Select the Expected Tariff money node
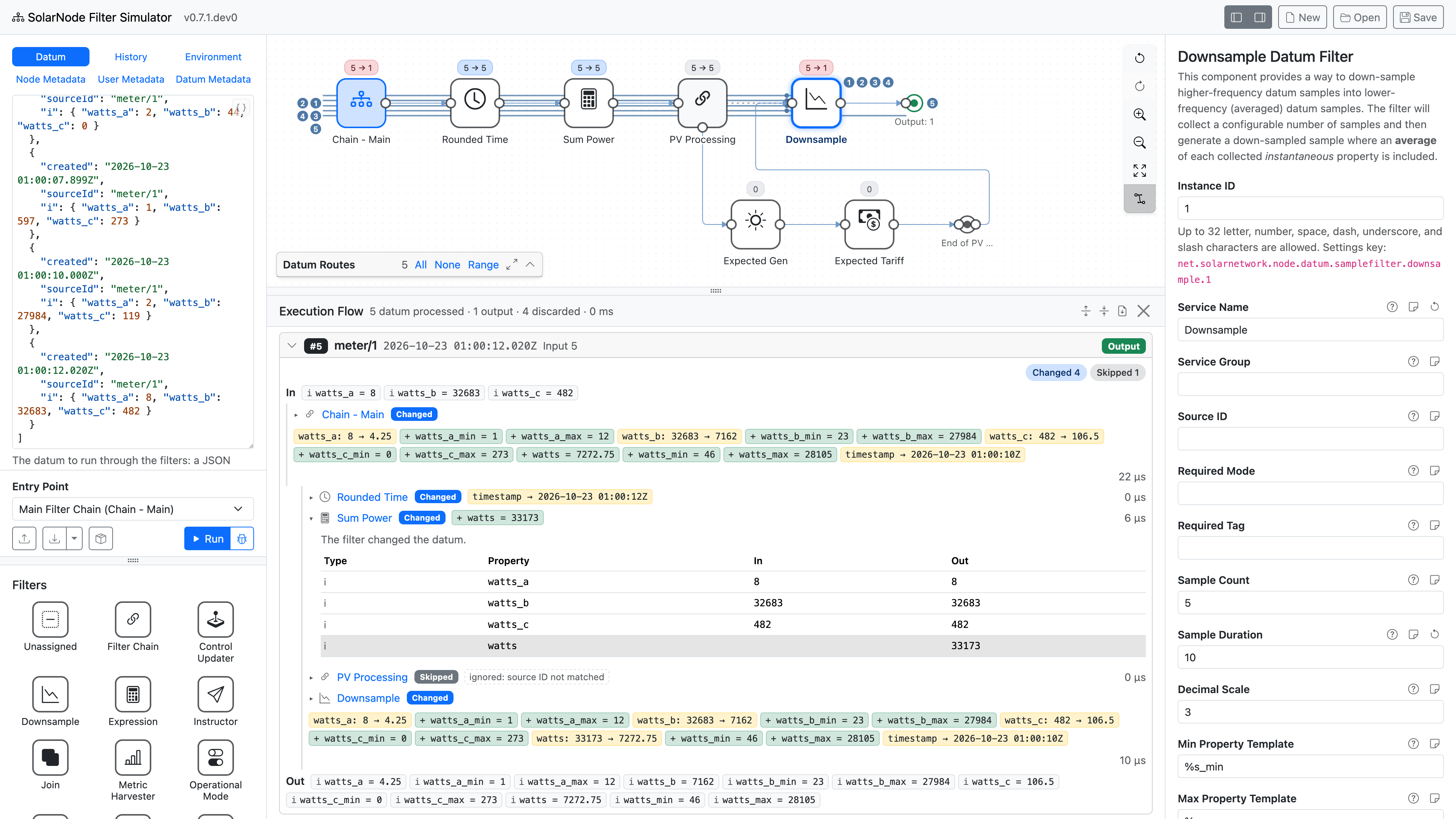This screenshot has height=819, width=1456. coord(869,224)
